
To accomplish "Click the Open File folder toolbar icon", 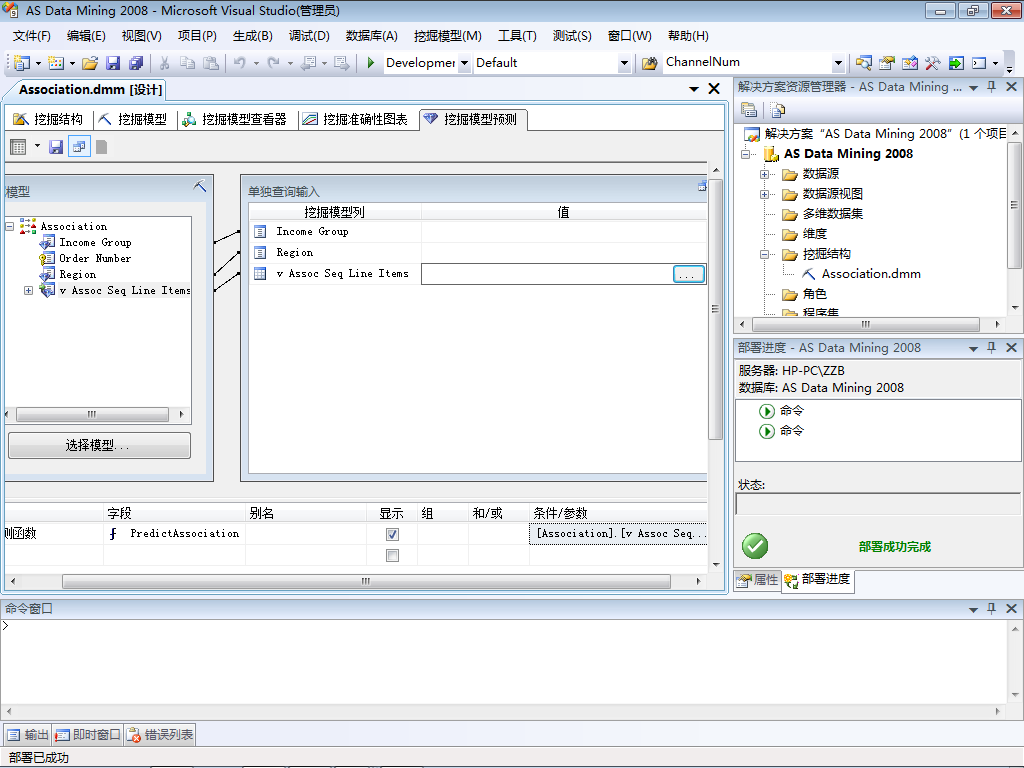I will [90, 63].
